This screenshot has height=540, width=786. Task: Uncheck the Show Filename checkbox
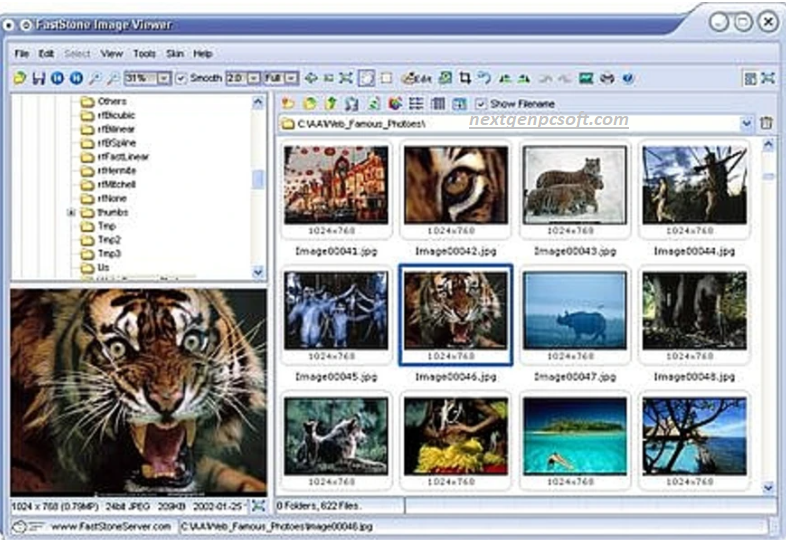pyautogui.click(x=481, y=103)
